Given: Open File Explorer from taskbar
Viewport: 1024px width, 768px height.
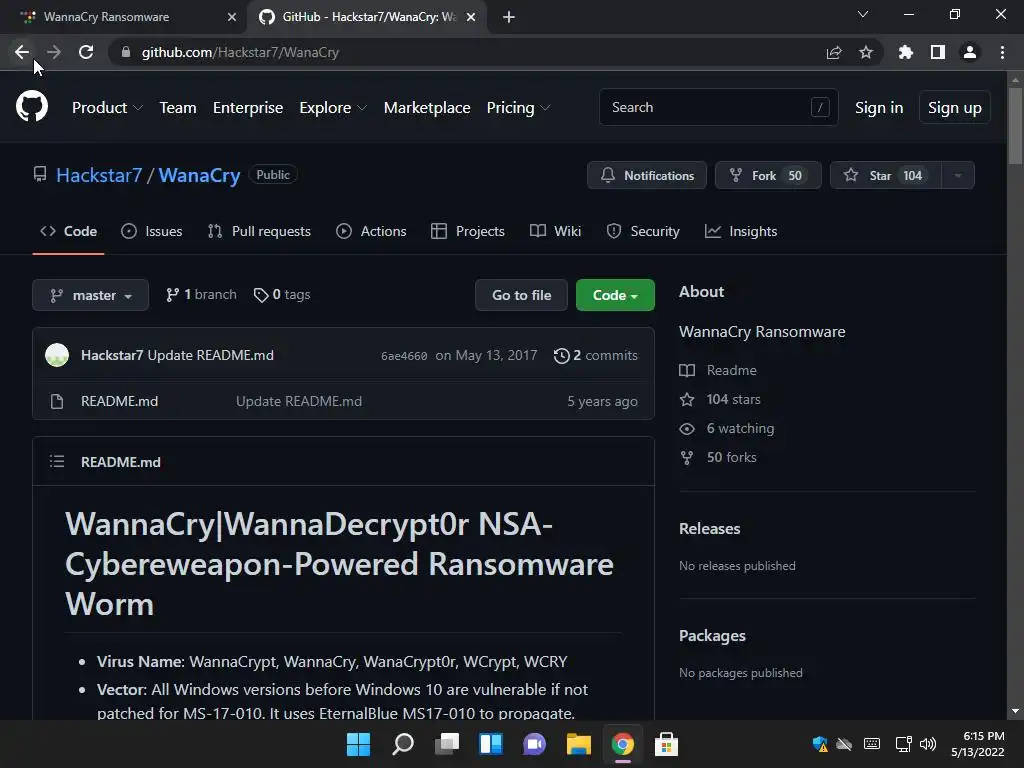Looking at the screenshot, I should (579, 744).
